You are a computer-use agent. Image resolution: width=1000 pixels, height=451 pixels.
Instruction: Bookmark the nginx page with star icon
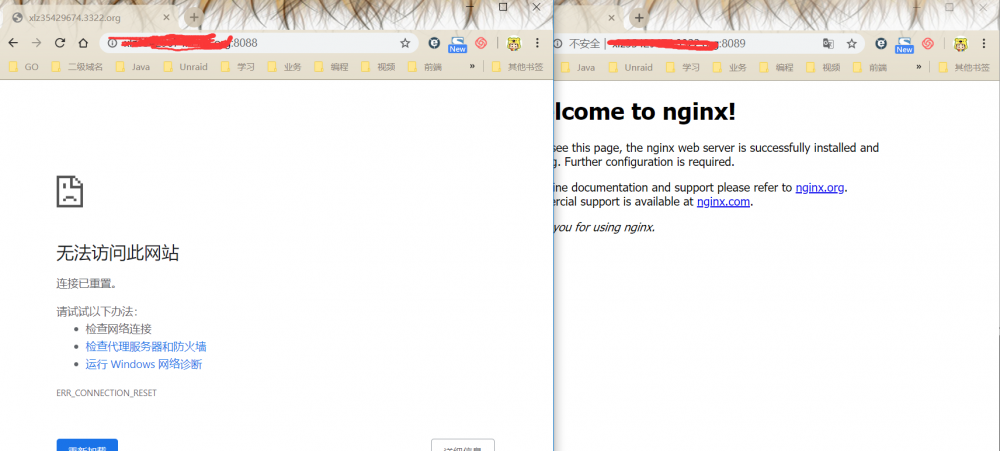(851, 43)
